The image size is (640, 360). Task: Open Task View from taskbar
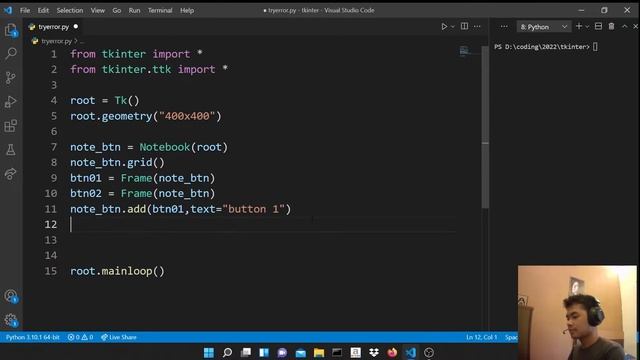click(246, 352)
